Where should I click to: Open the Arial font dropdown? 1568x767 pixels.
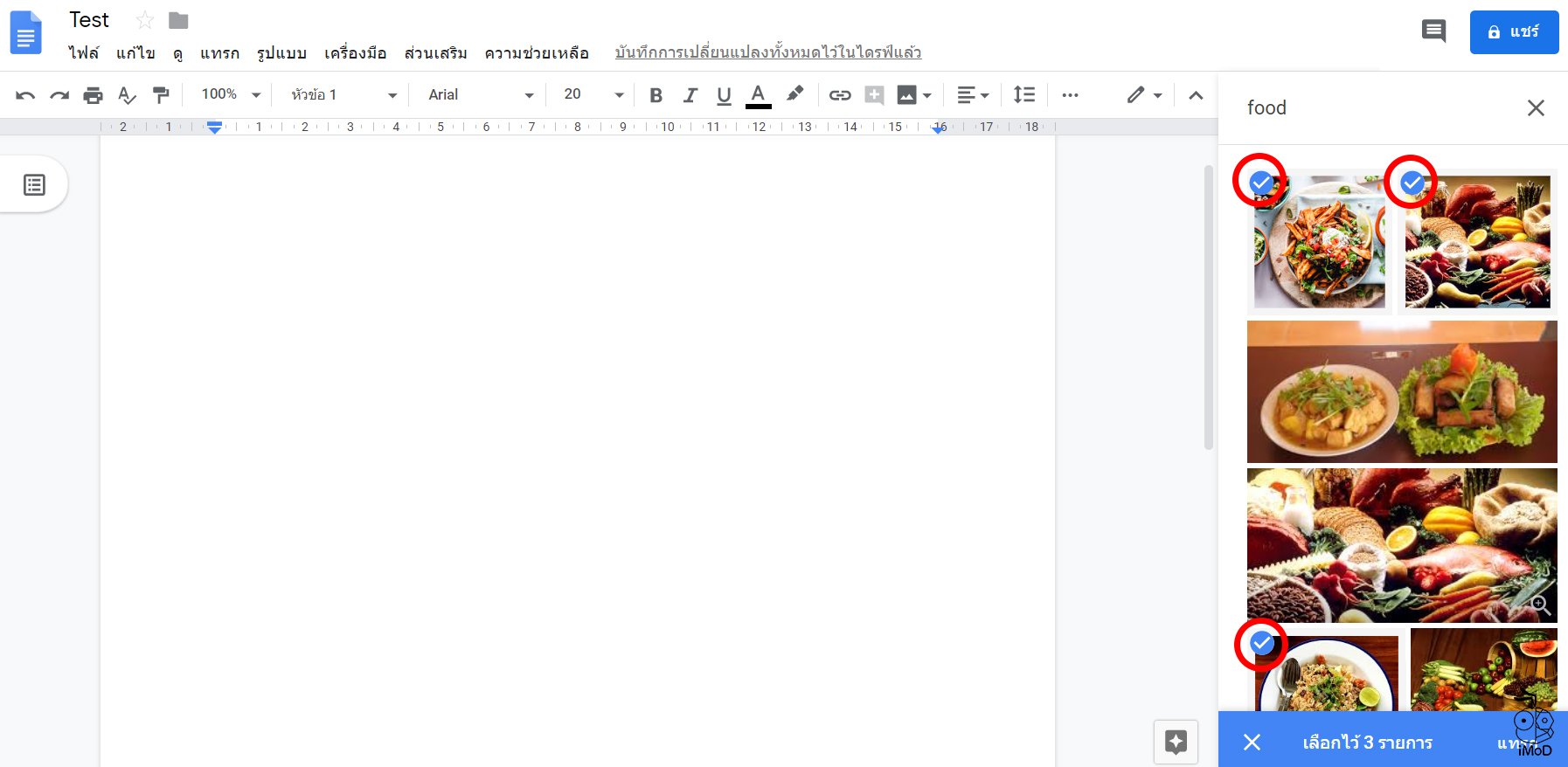(480, 94)
